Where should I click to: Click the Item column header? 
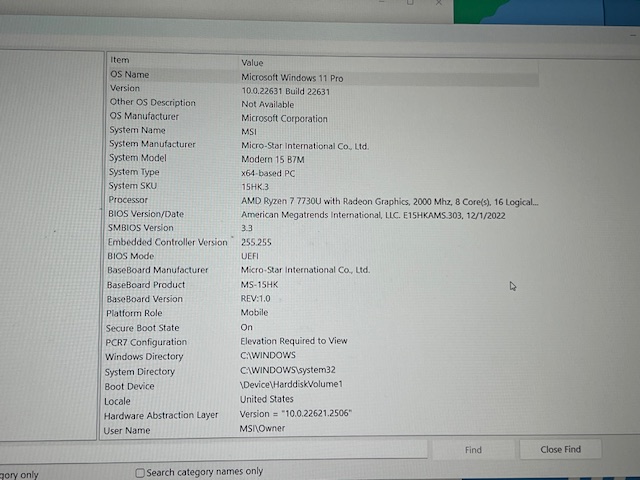(x=120, y=60)
